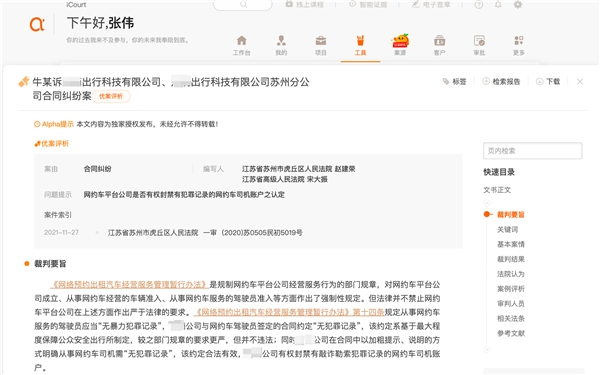
Task: Jump to 相关法条 in quick directory
Action: pos(510,318)
